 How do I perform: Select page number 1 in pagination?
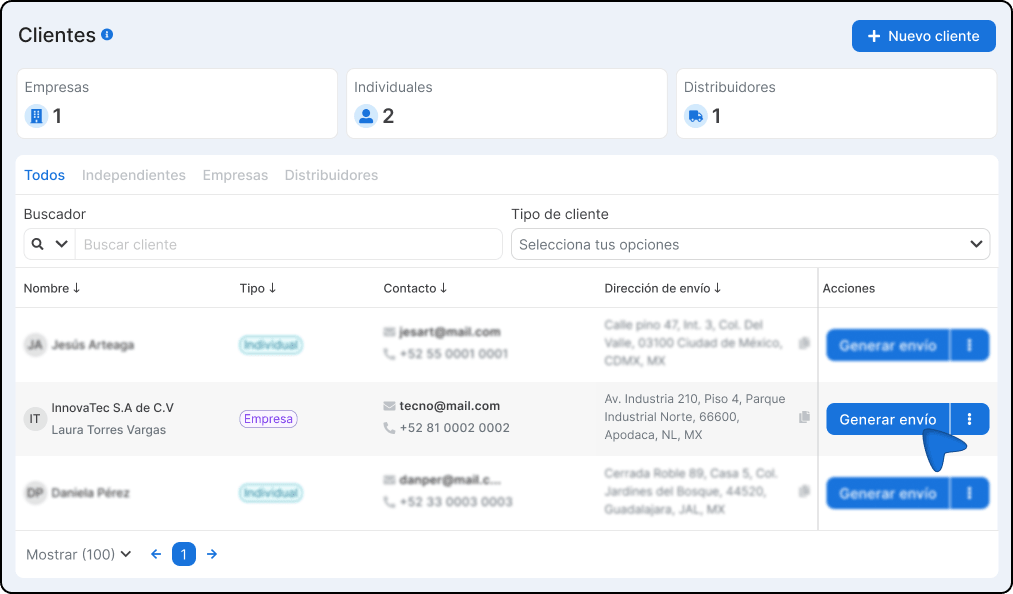point(184,554)
